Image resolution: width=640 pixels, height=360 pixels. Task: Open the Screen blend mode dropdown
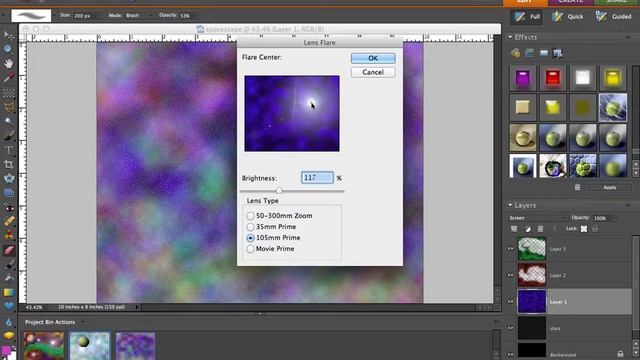[538, 218]
